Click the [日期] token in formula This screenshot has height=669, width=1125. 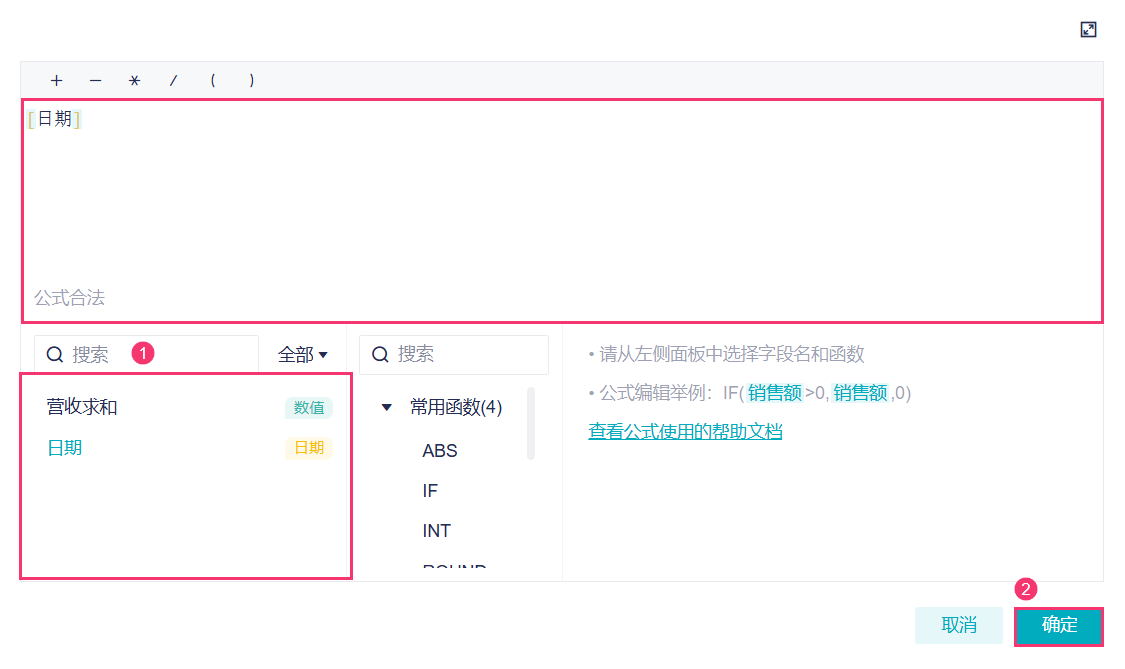pyautogui.click(x=55, y=118)
